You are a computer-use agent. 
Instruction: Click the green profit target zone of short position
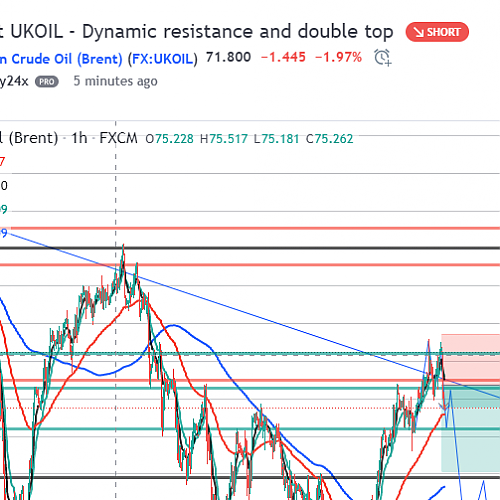471,428
